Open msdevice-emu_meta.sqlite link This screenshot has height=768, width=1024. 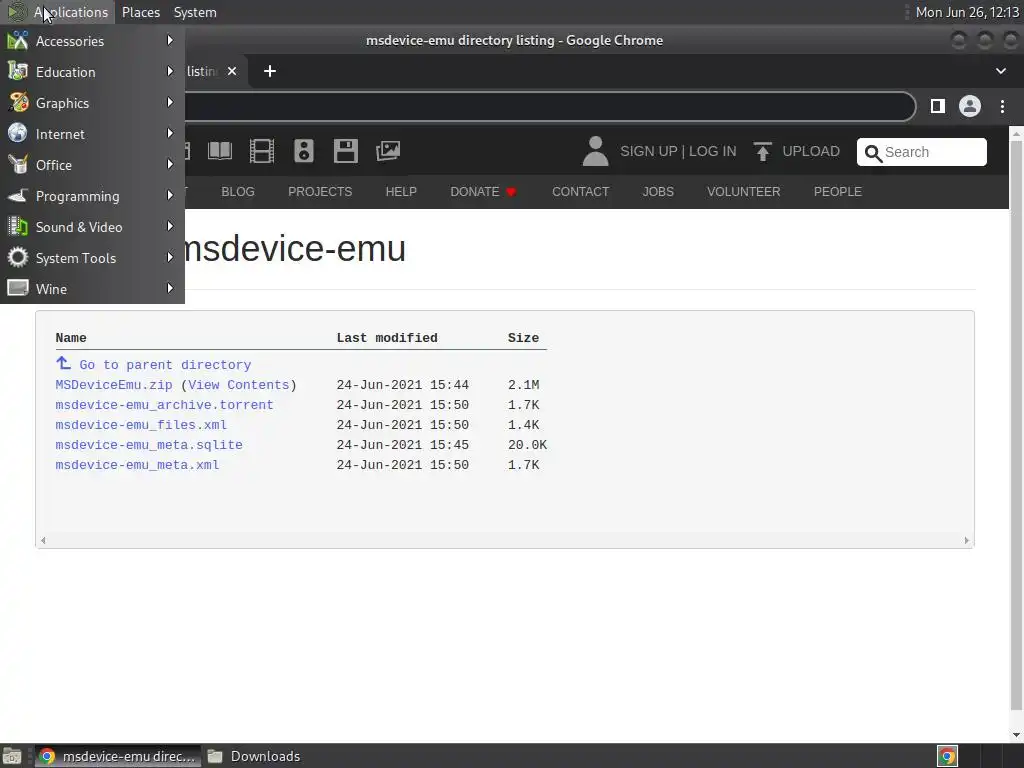[x=149, y=445]
